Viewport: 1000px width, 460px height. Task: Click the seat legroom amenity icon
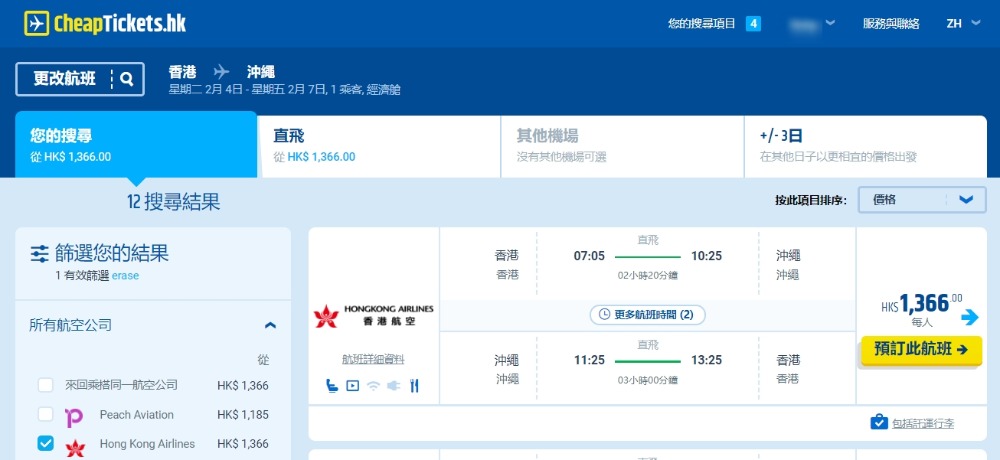331,385
